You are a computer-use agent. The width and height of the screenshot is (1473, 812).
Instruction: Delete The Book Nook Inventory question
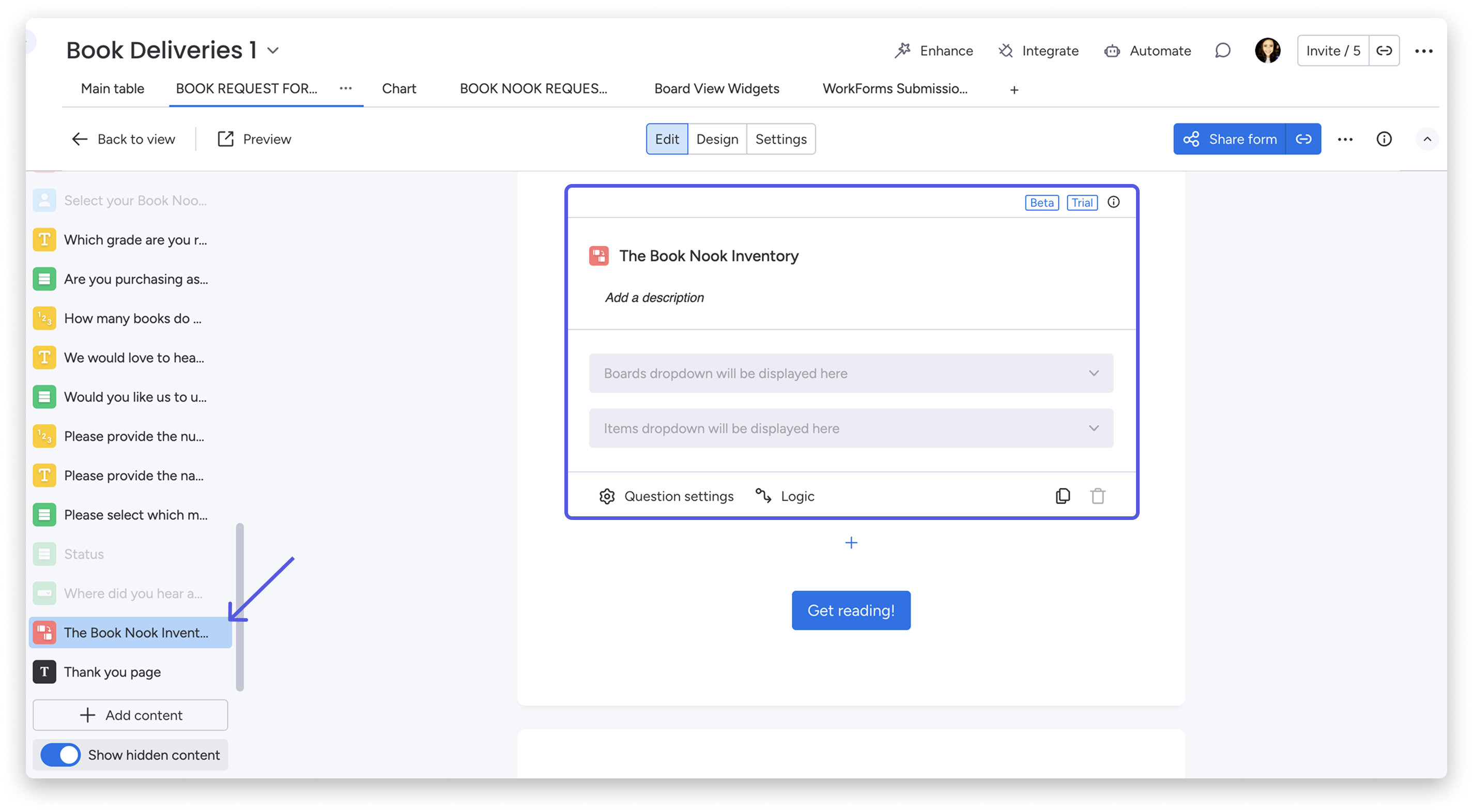tap(1097, 496)
